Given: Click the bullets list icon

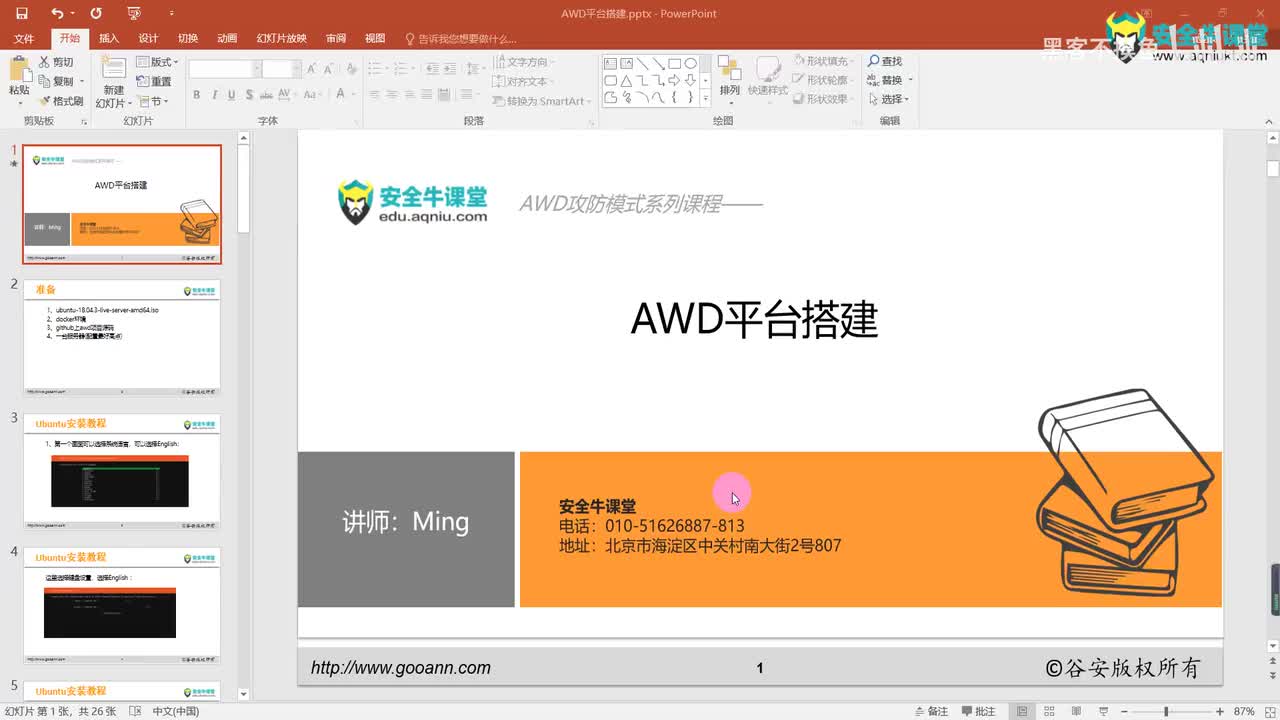Looking at the screenshot, I should point(375,69).
